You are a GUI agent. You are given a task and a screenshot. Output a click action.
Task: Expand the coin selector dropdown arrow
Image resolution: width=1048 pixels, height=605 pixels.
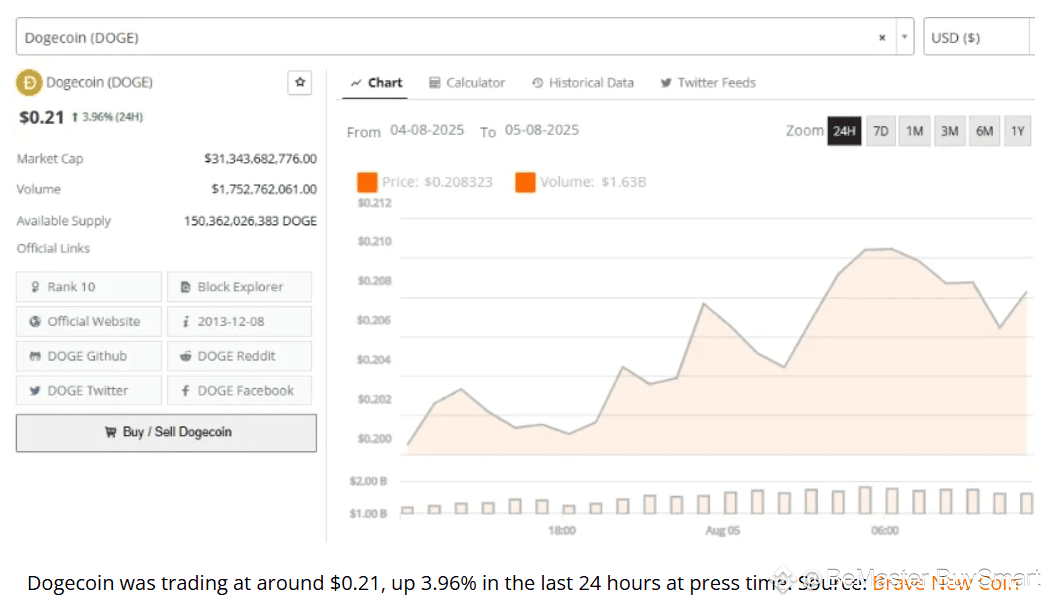[x=904, y=37]
